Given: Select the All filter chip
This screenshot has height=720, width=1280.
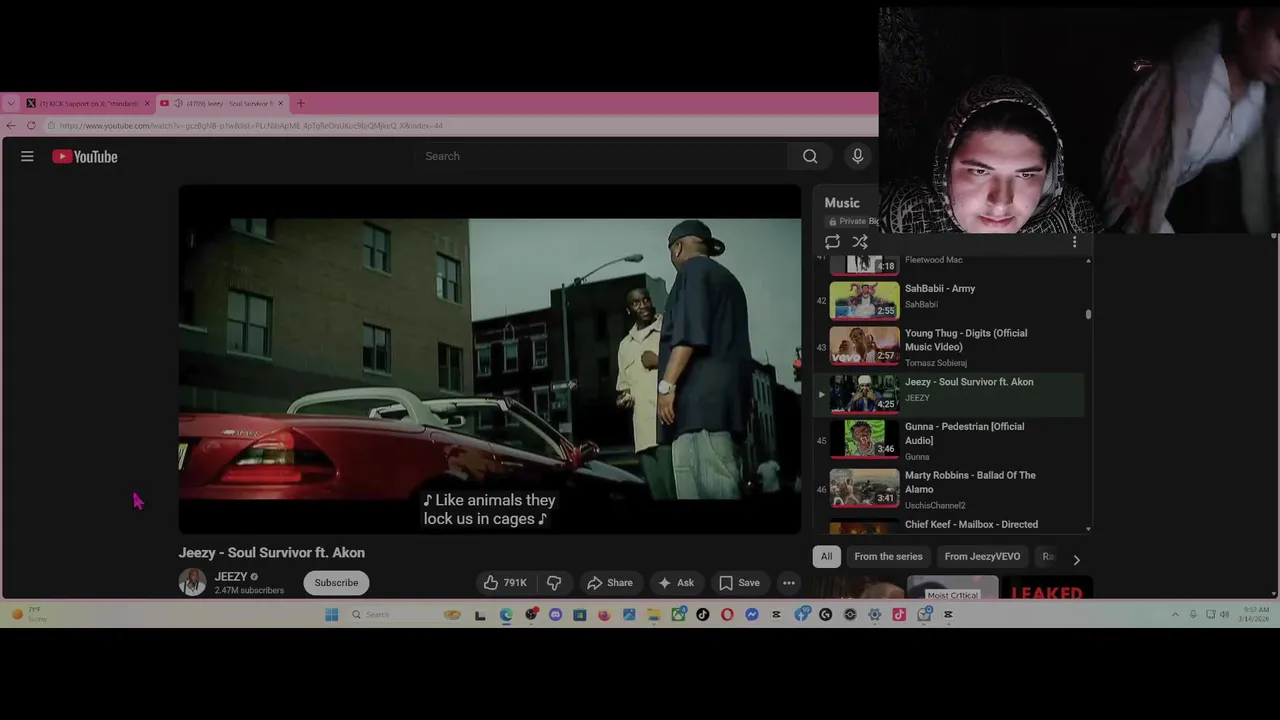Looking at the screenshot, I should [x=826, y=557].
